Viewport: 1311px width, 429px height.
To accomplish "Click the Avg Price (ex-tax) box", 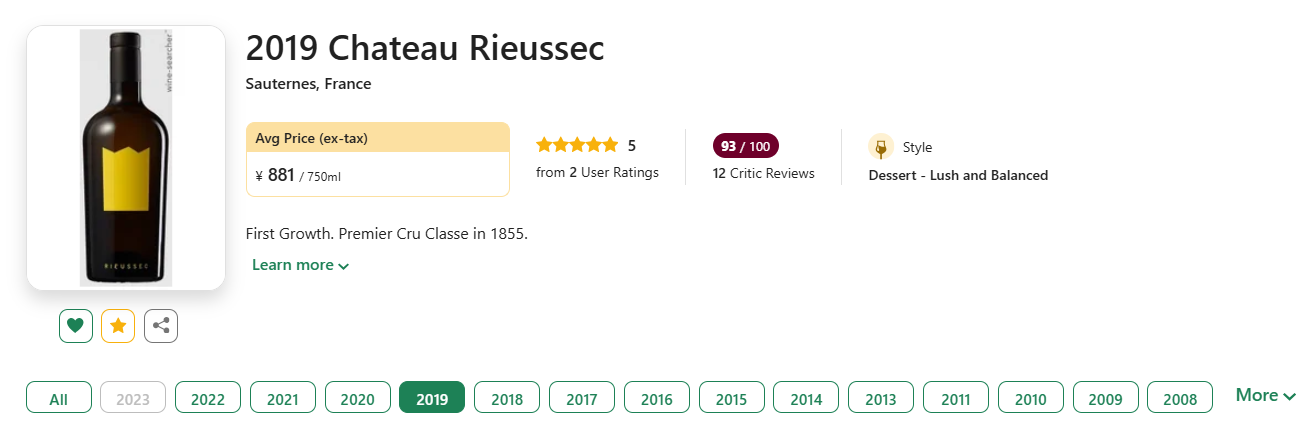I will (377, 160).
